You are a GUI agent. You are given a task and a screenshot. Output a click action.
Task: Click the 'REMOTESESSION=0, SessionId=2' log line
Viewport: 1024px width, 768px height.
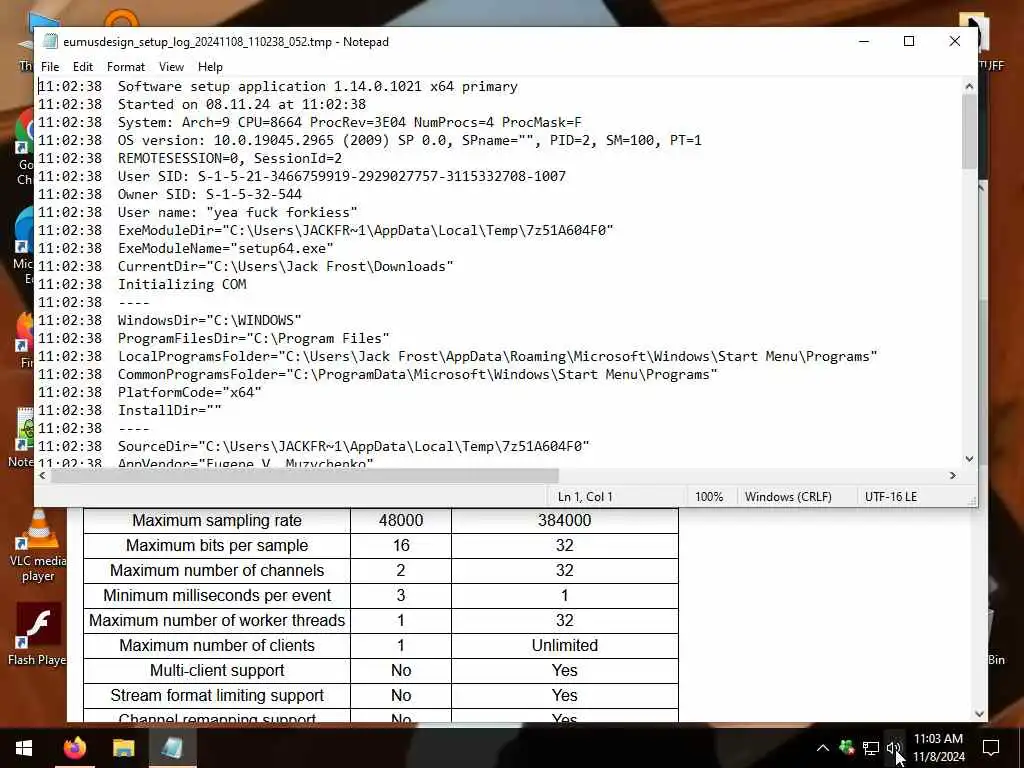[x=230, y=158]
